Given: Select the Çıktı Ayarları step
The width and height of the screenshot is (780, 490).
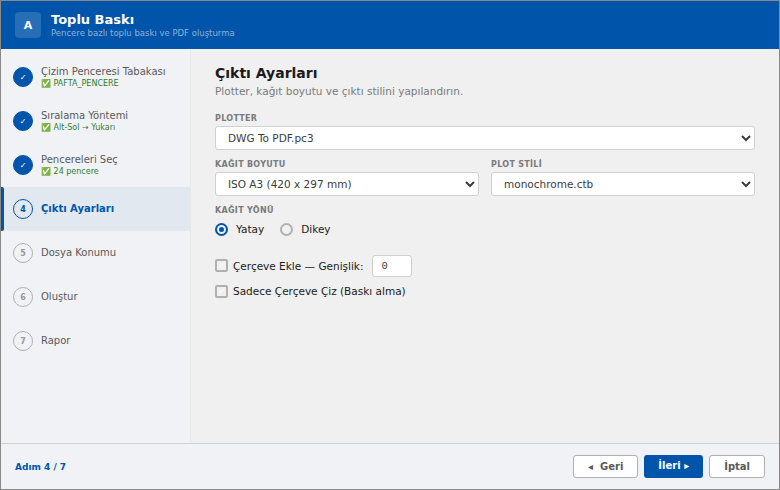Looking at the screenshot, I should tap(96, 209).
